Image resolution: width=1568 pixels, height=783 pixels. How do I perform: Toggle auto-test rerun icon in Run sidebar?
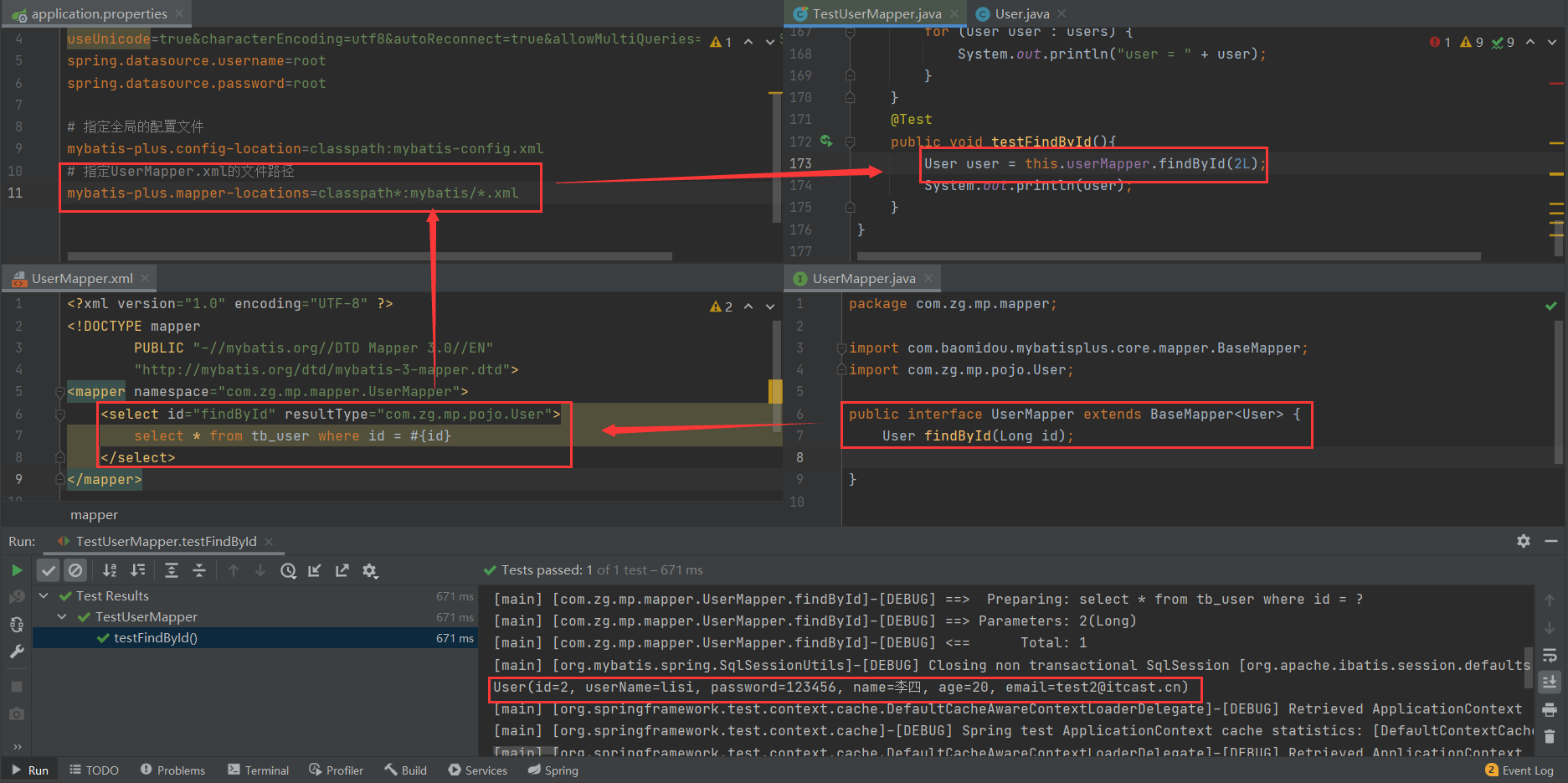click(17, 625)
